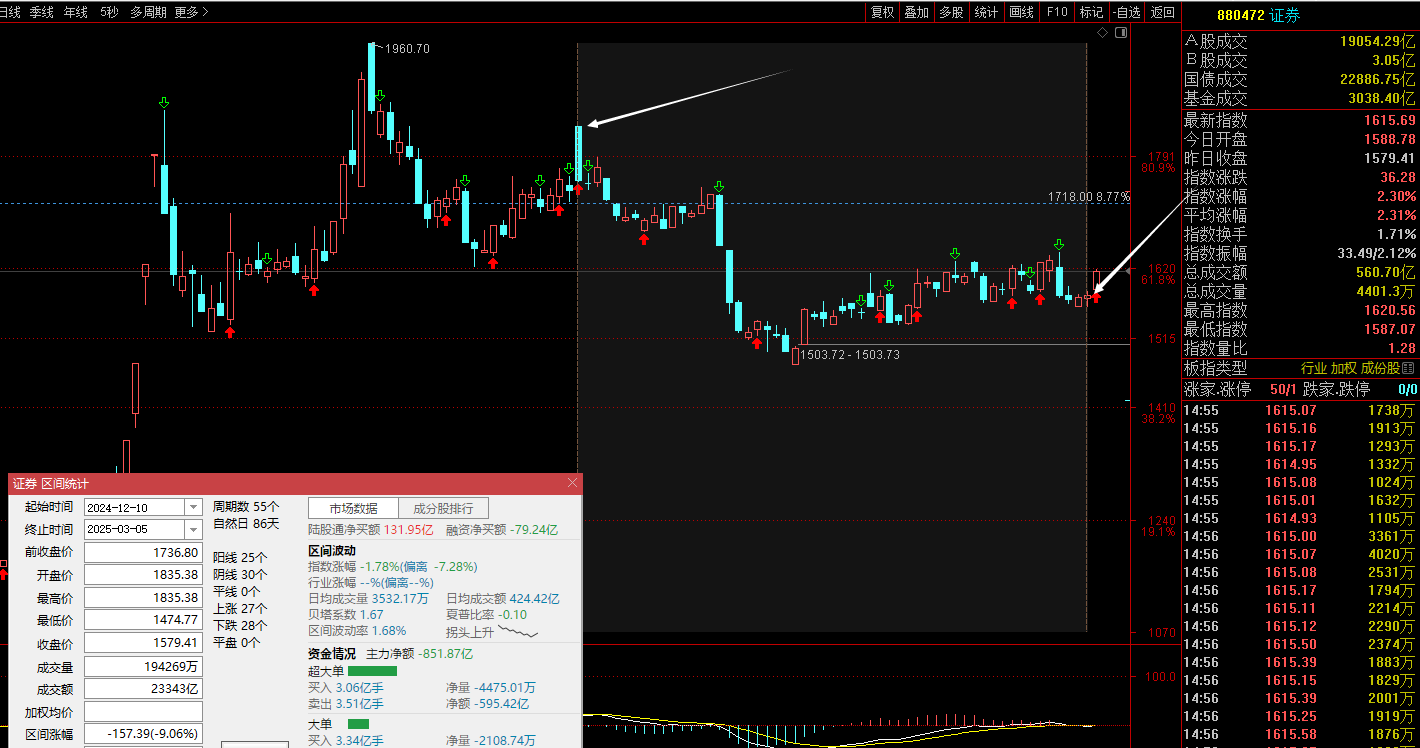Viewport: 1420px width, 748px height.
Task: Click the tick row with volume 1738万
Action: click(x=1300, y=410)
